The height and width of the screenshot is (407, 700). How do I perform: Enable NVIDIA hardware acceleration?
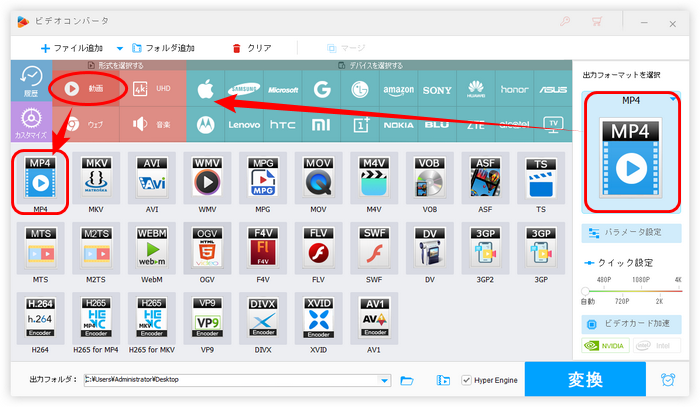(x=605, y=345)
